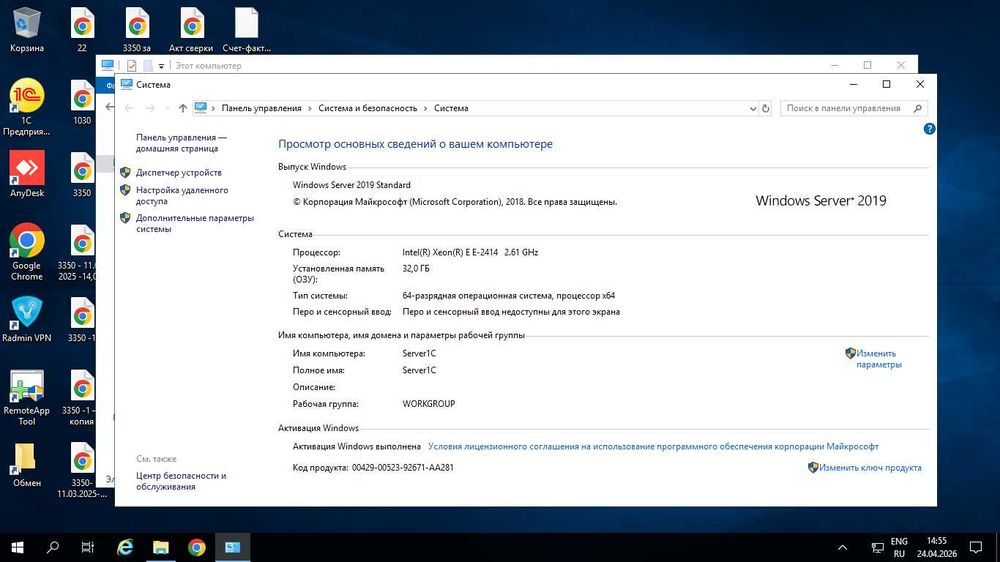The image size is (1000, 562).
Task: Refresh the System control panel page
Action: click(765, 108)
